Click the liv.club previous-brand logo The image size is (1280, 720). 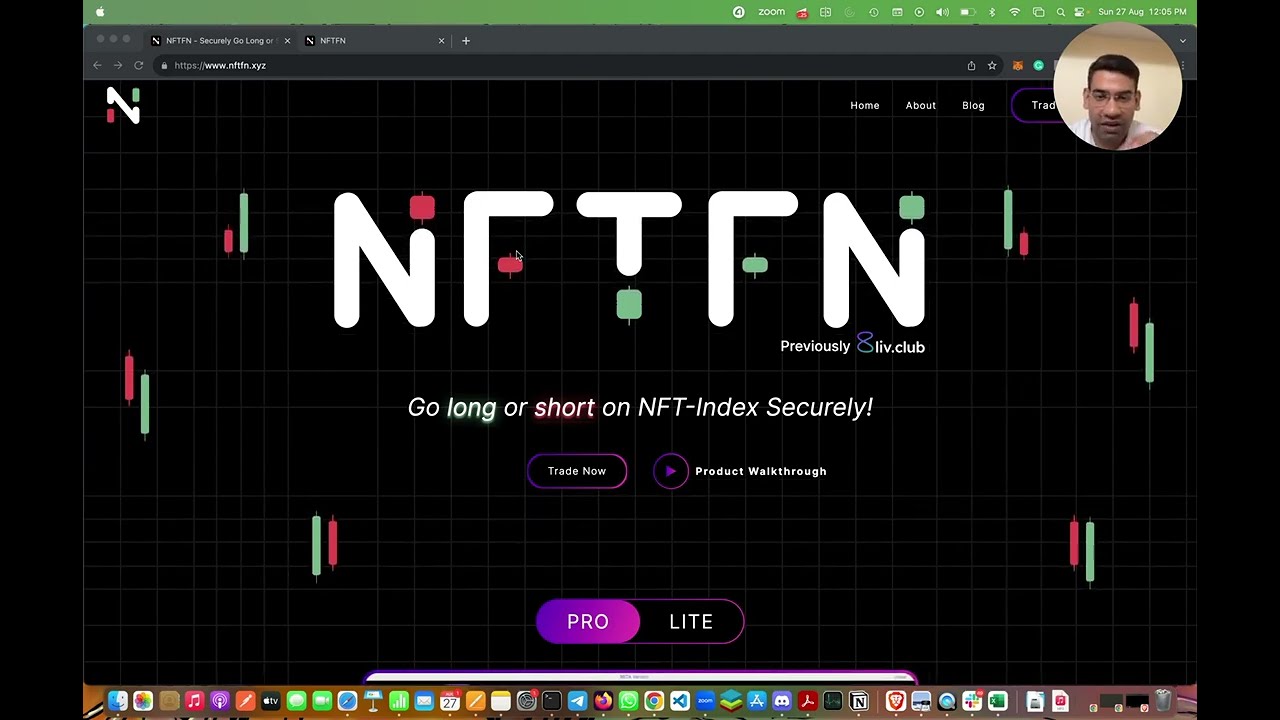891,346
